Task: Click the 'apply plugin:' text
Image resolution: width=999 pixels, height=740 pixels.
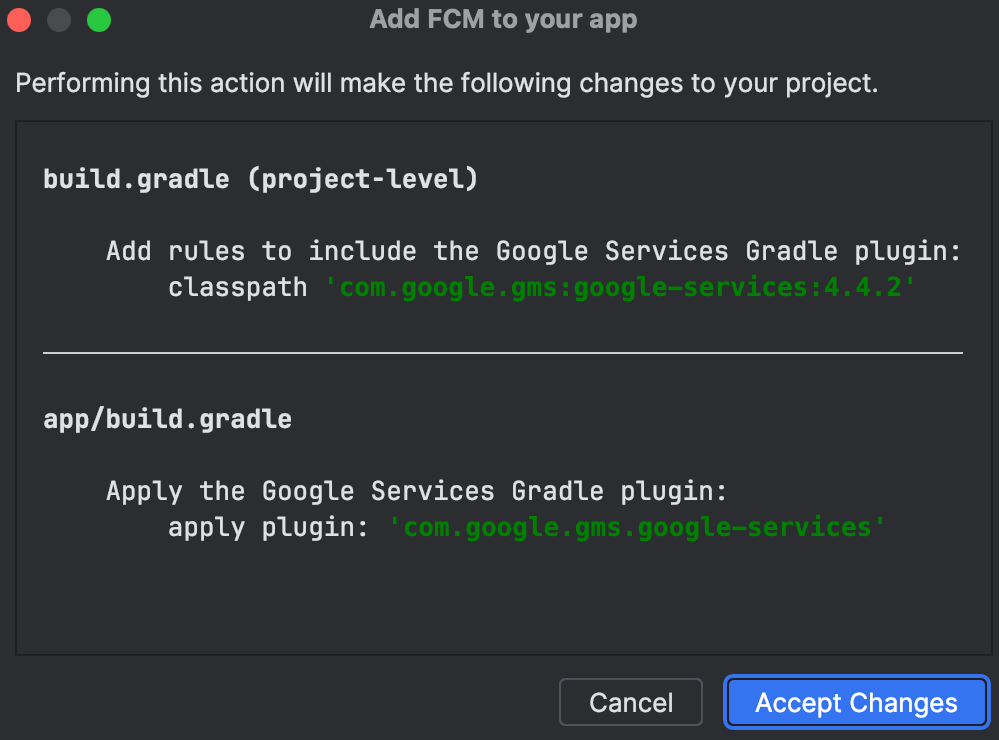Action: click(268, 528)
